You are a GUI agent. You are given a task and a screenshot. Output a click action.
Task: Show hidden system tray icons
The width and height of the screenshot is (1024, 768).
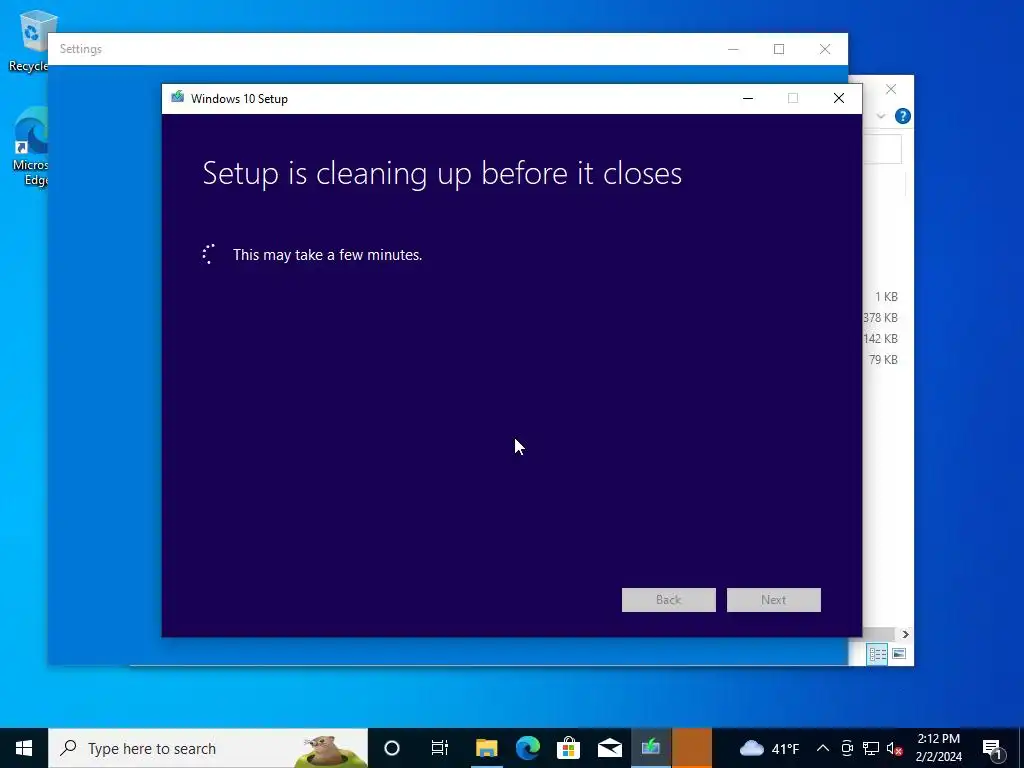[823, 748]
